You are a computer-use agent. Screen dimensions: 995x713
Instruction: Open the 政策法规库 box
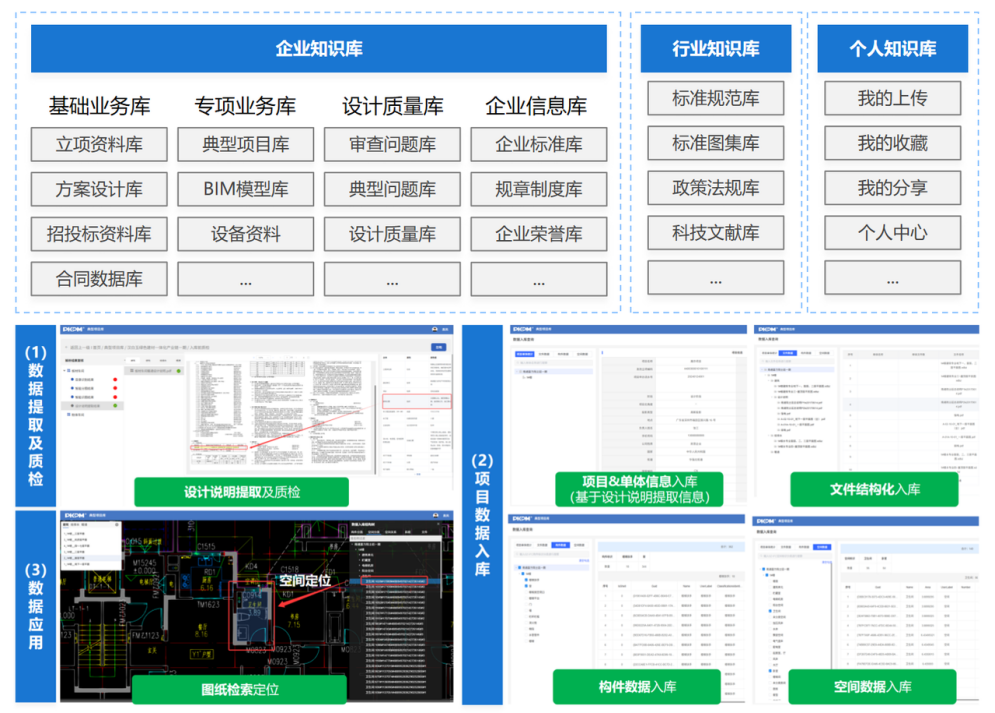tap(716, 188)
